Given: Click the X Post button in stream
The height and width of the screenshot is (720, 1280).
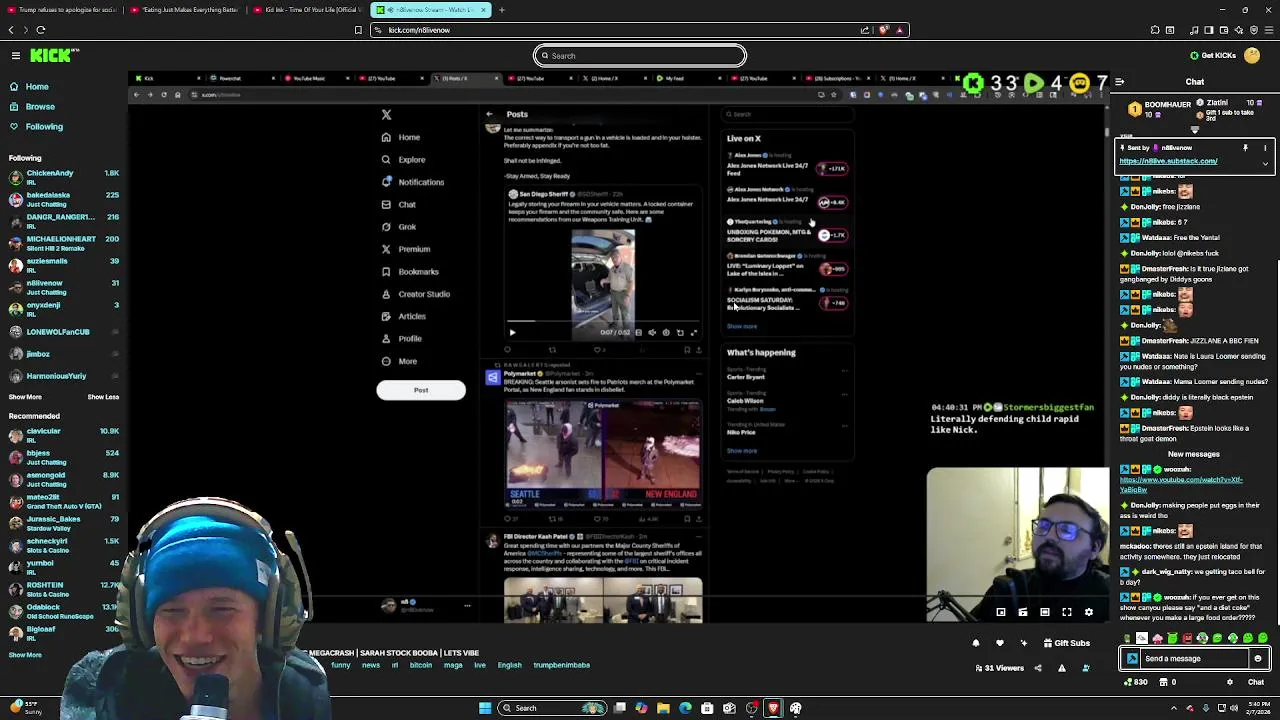Looking at the screenshot, I should click(421, 390).
